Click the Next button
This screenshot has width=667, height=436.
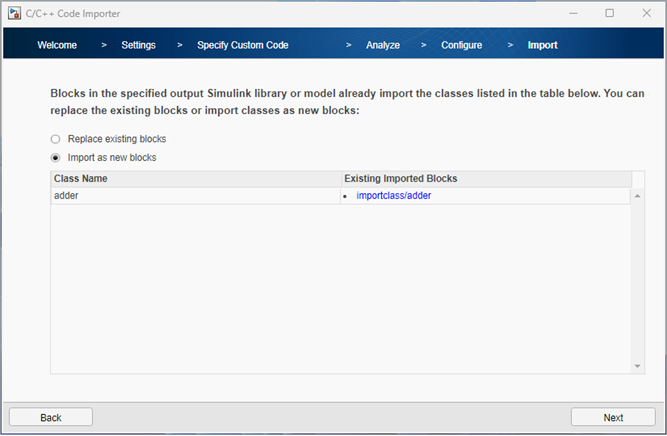pyautogui.click(x=613, y=417)
